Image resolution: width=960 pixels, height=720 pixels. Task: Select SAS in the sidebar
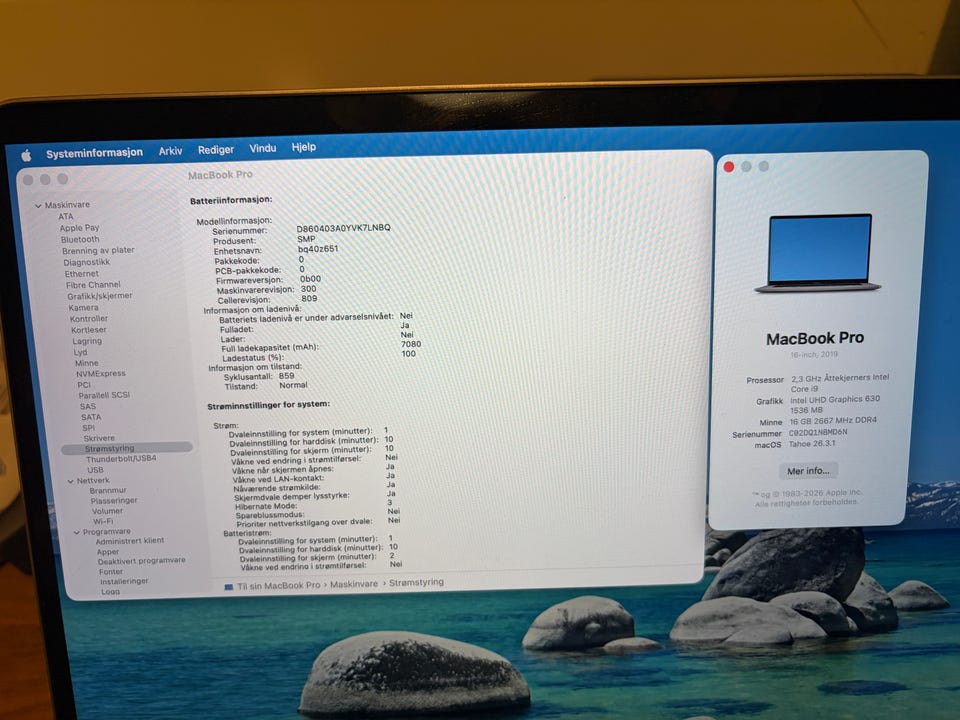point(88,406)
